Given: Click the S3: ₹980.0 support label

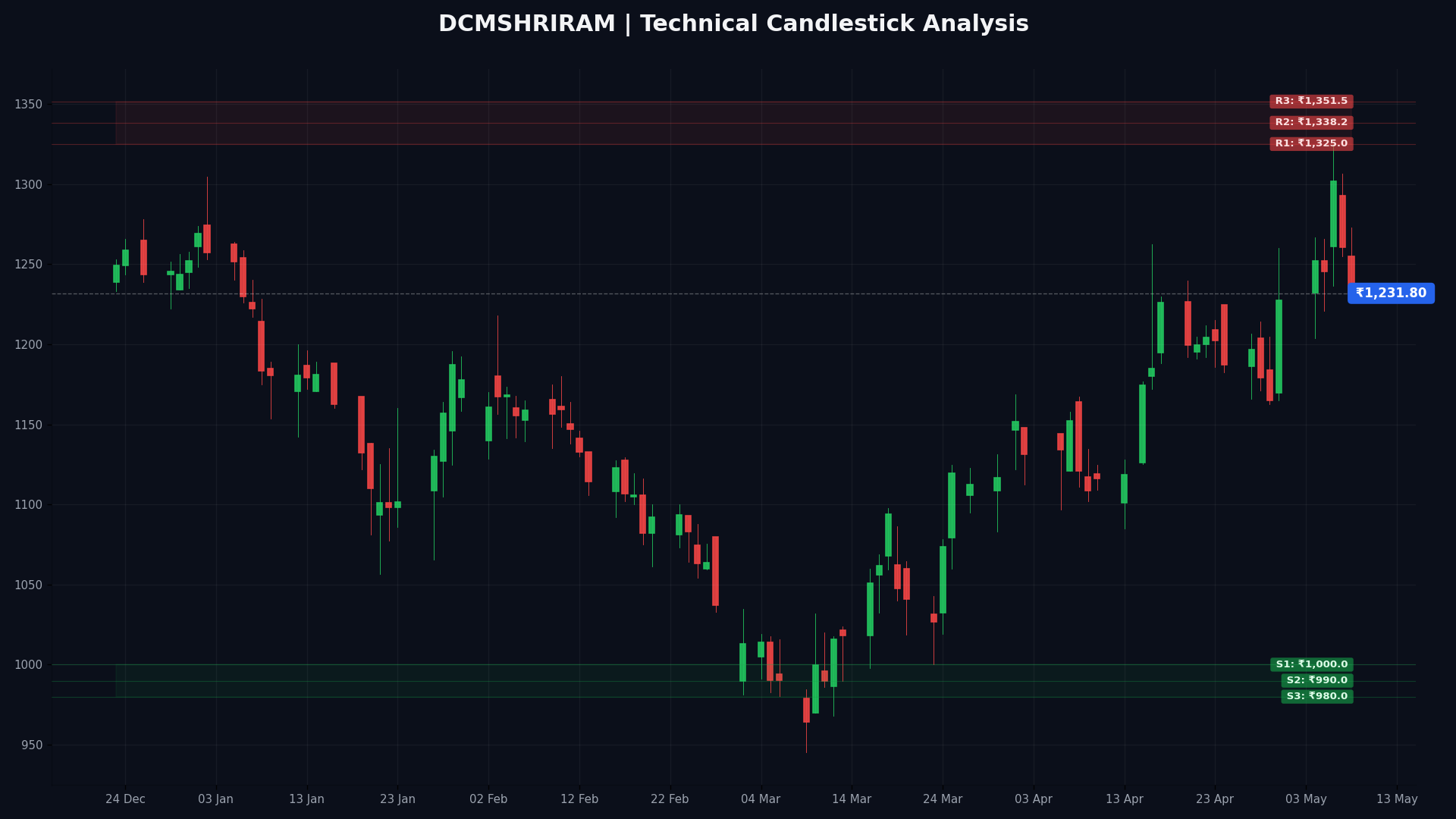Looking at the screenshot, I should click(x=1317, y=697).
